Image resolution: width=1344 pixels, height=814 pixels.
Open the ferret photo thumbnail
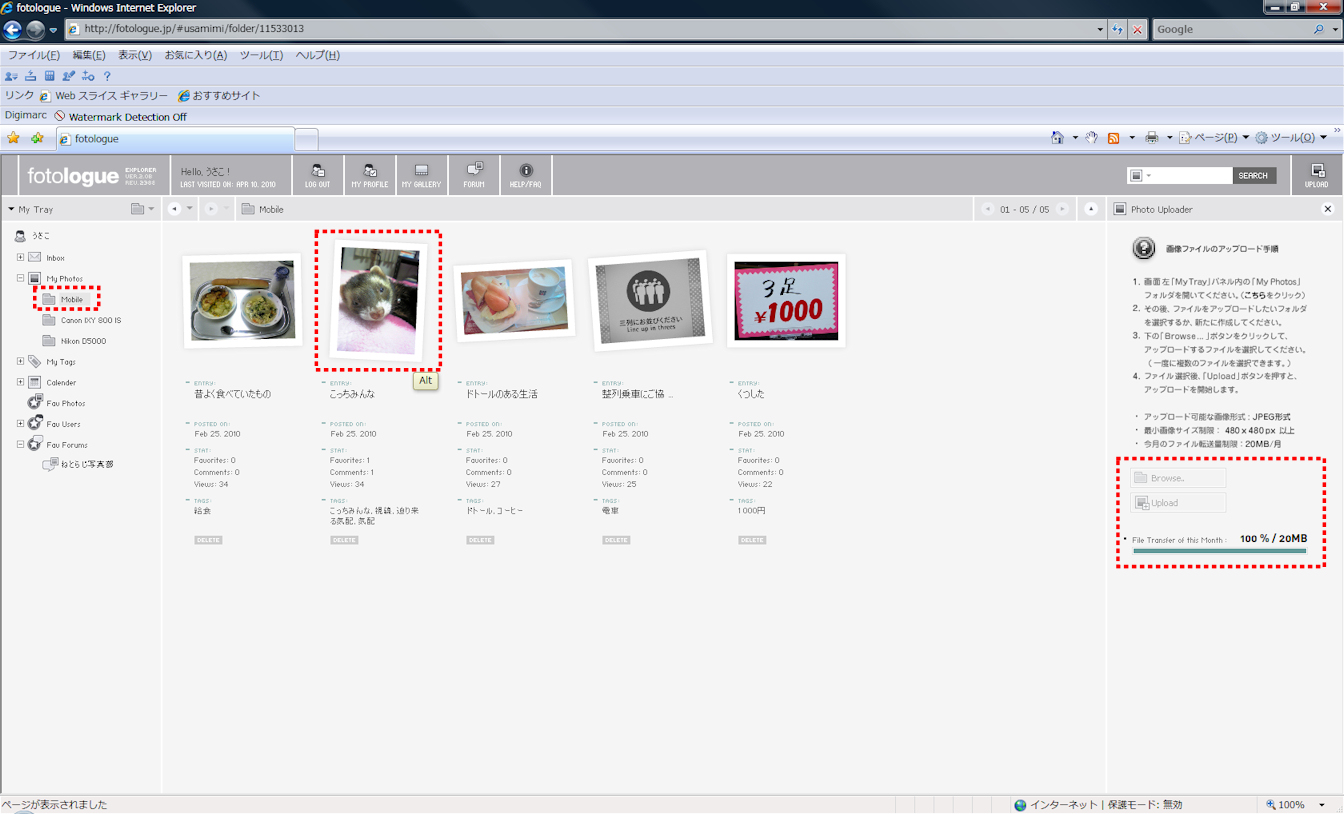[379, 301]
